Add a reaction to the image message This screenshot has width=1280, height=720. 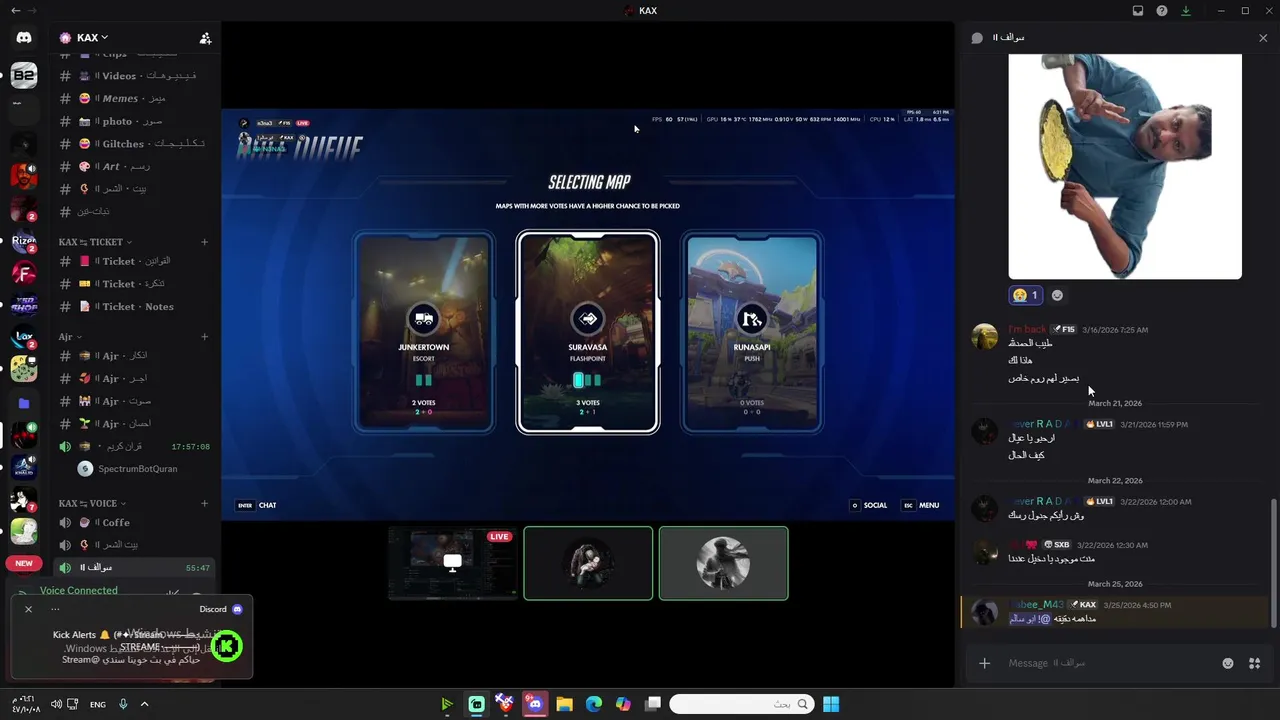pos(1057,295)
